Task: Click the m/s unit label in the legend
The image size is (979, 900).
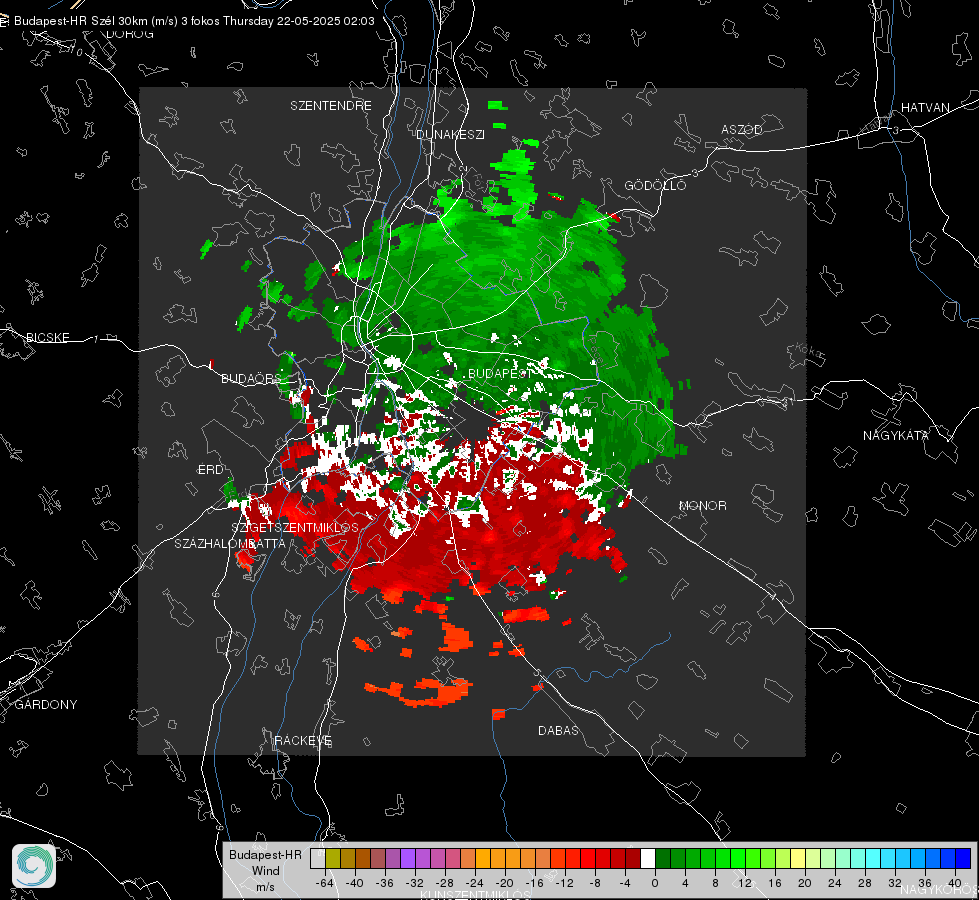Action: point(265,886)
